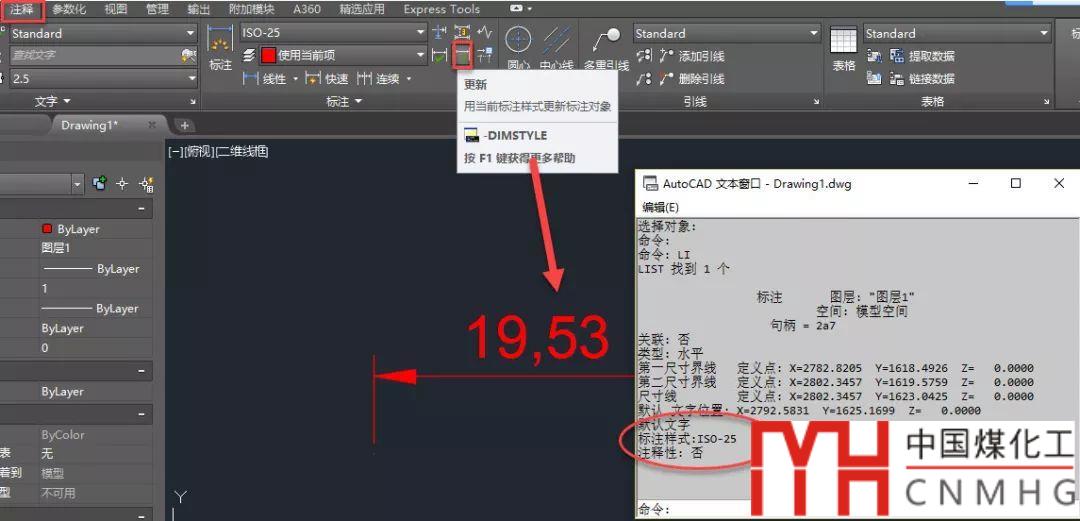Click the 提取数据 extract data tool
Image resolution: width=1080 pixels, height=521 pixels.
tap(922, 57)
